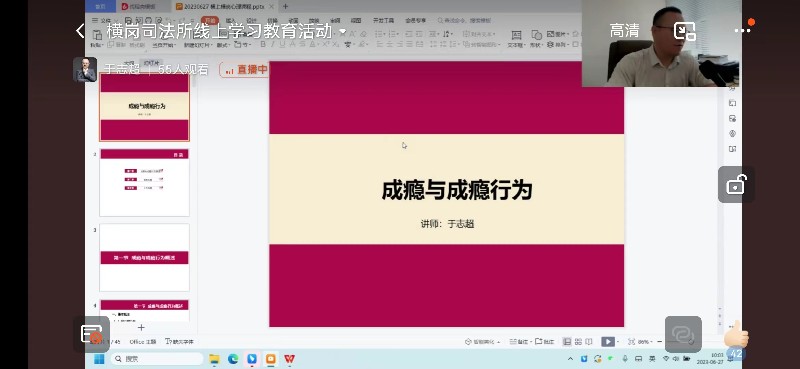Insert a 文本框 text box
This screenshot has width=800, height=369.
516,39
